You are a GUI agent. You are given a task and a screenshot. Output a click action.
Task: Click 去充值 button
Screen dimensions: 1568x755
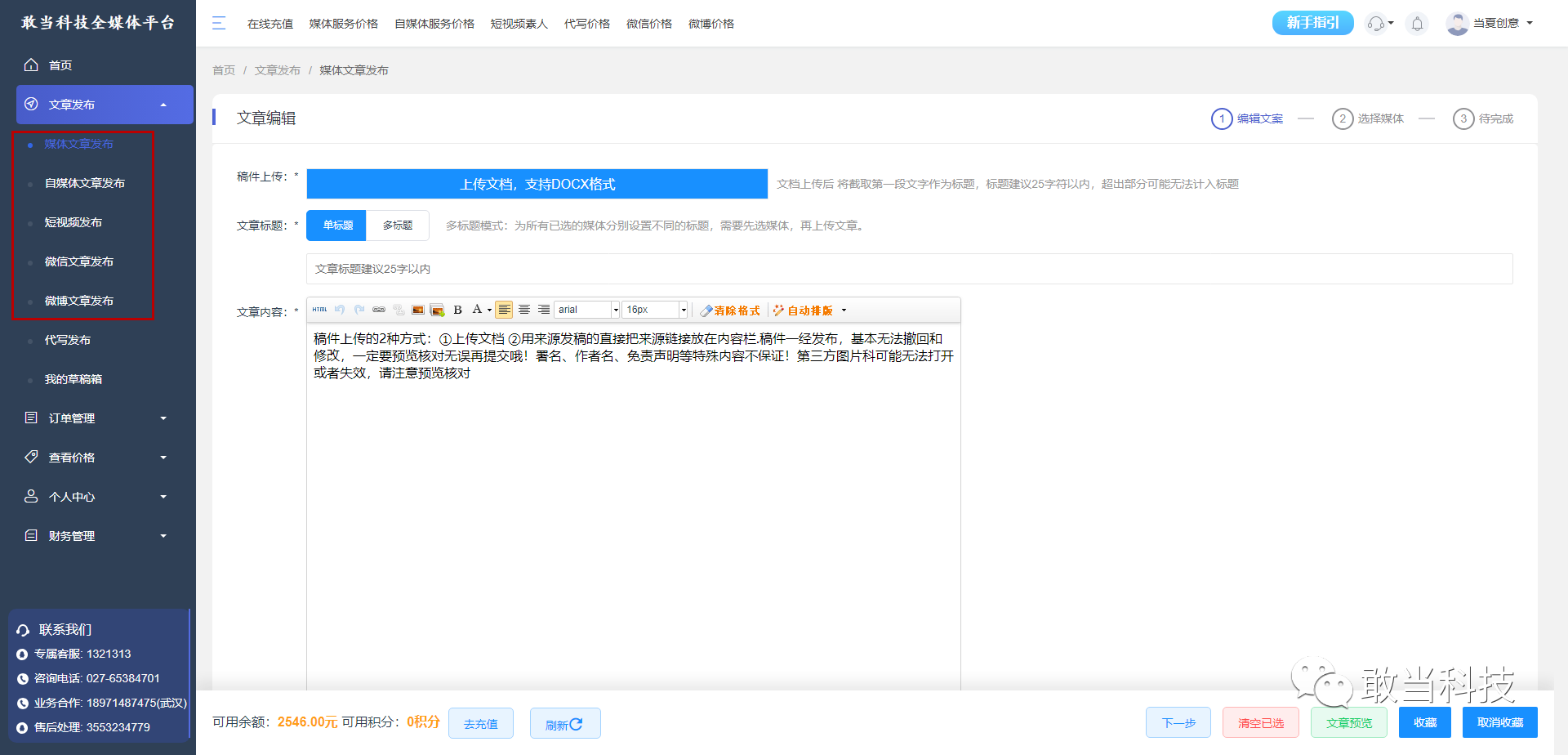coord(481,723)
